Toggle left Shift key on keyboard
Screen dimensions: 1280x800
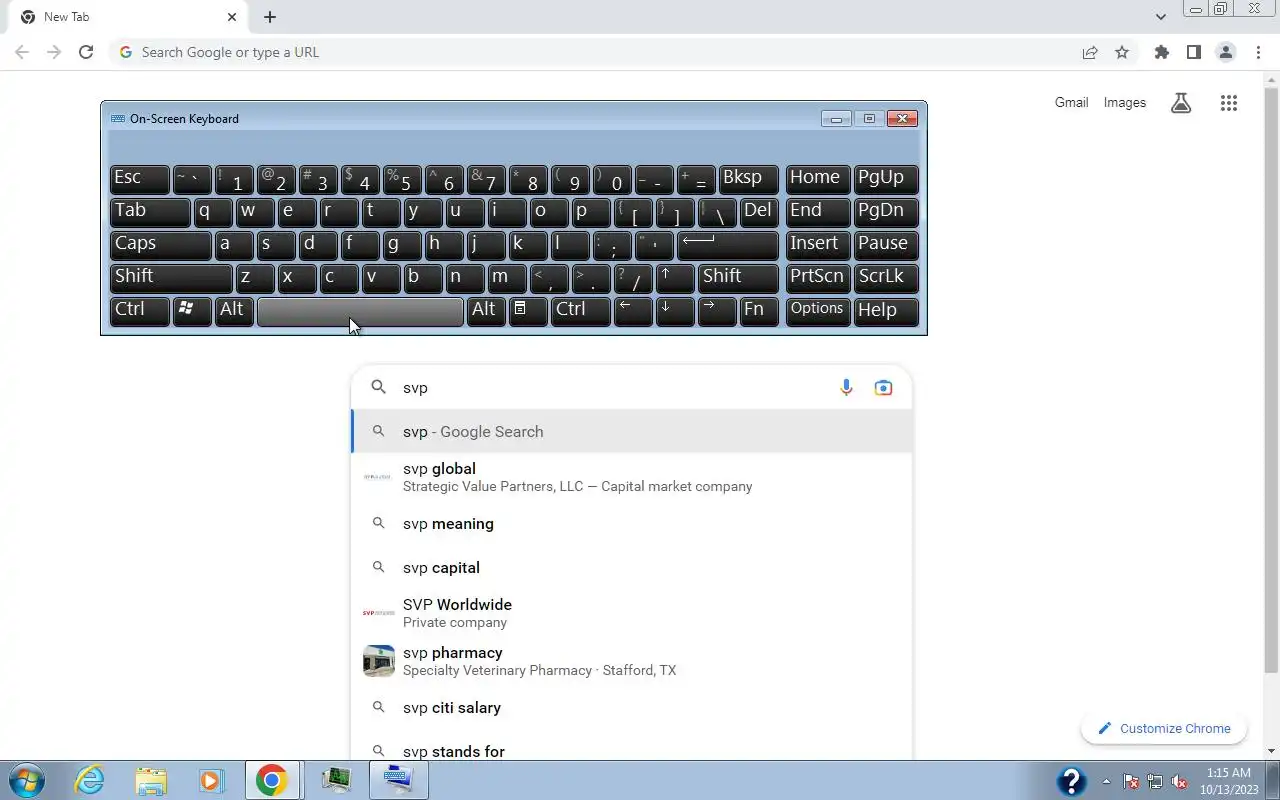click(x=171, y=277)
